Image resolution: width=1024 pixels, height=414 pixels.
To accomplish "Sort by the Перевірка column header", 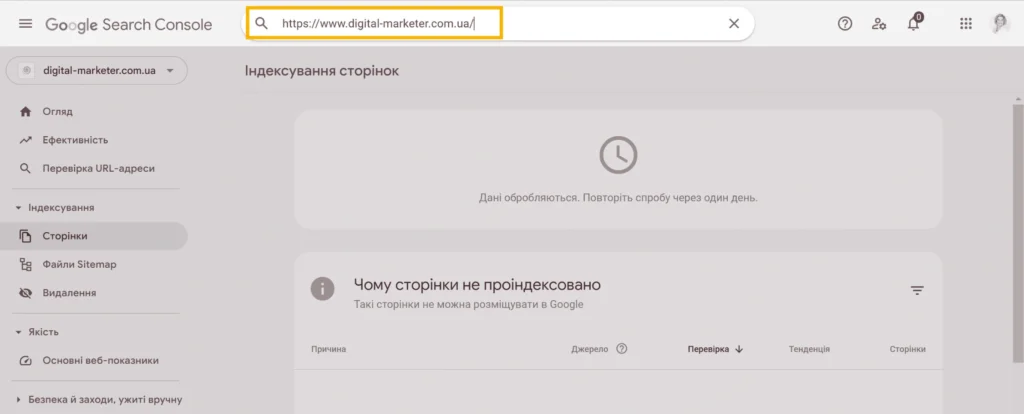I will (715, 349).
